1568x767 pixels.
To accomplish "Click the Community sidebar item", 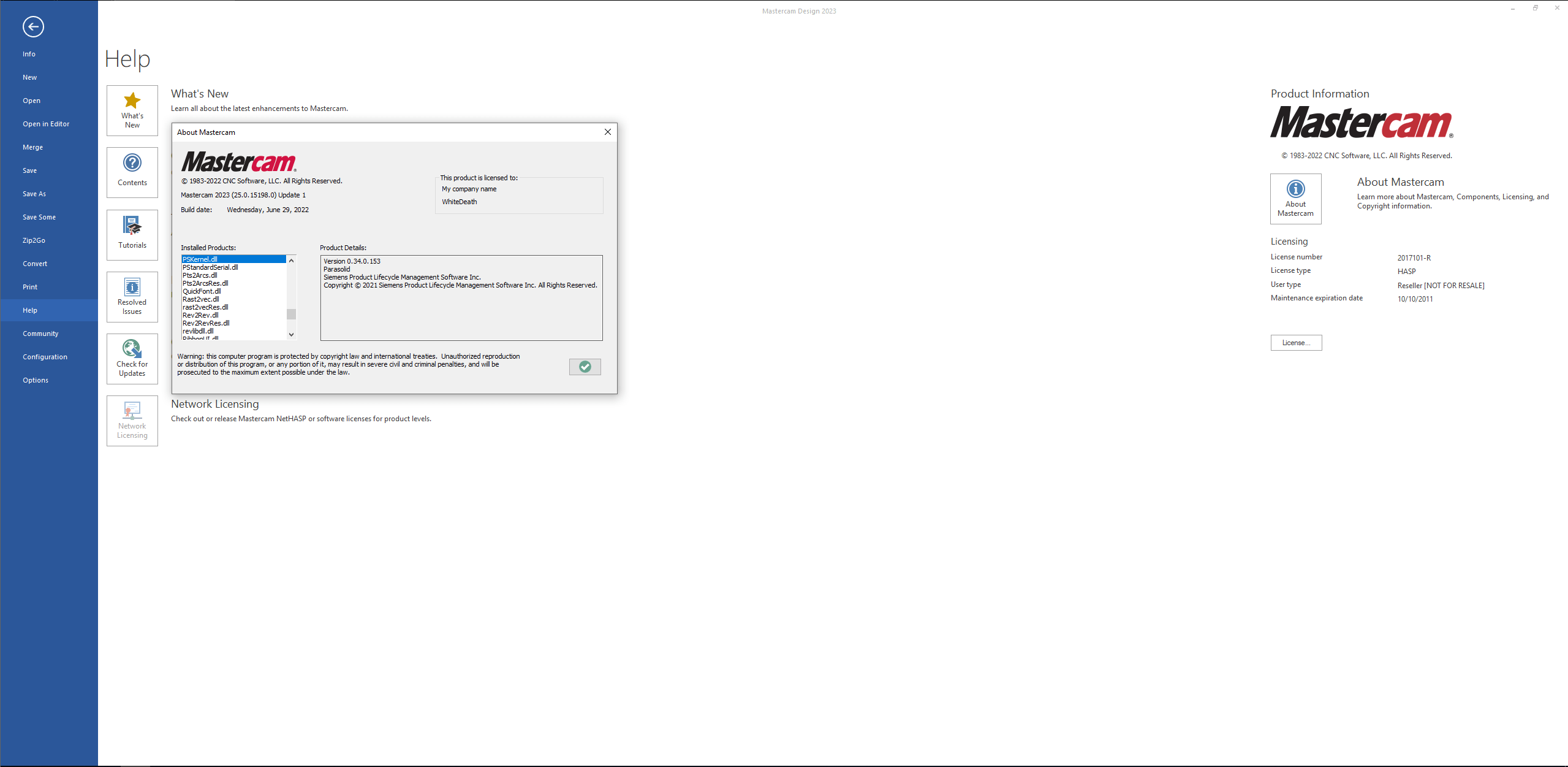I will [41, 333].
